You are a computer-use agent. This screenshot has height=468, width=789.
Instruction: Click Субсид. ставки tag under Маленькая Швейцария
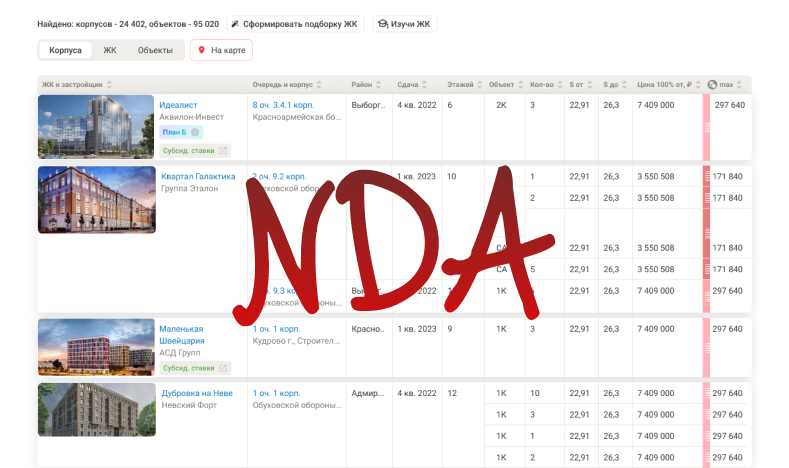[x=195, y=368]
